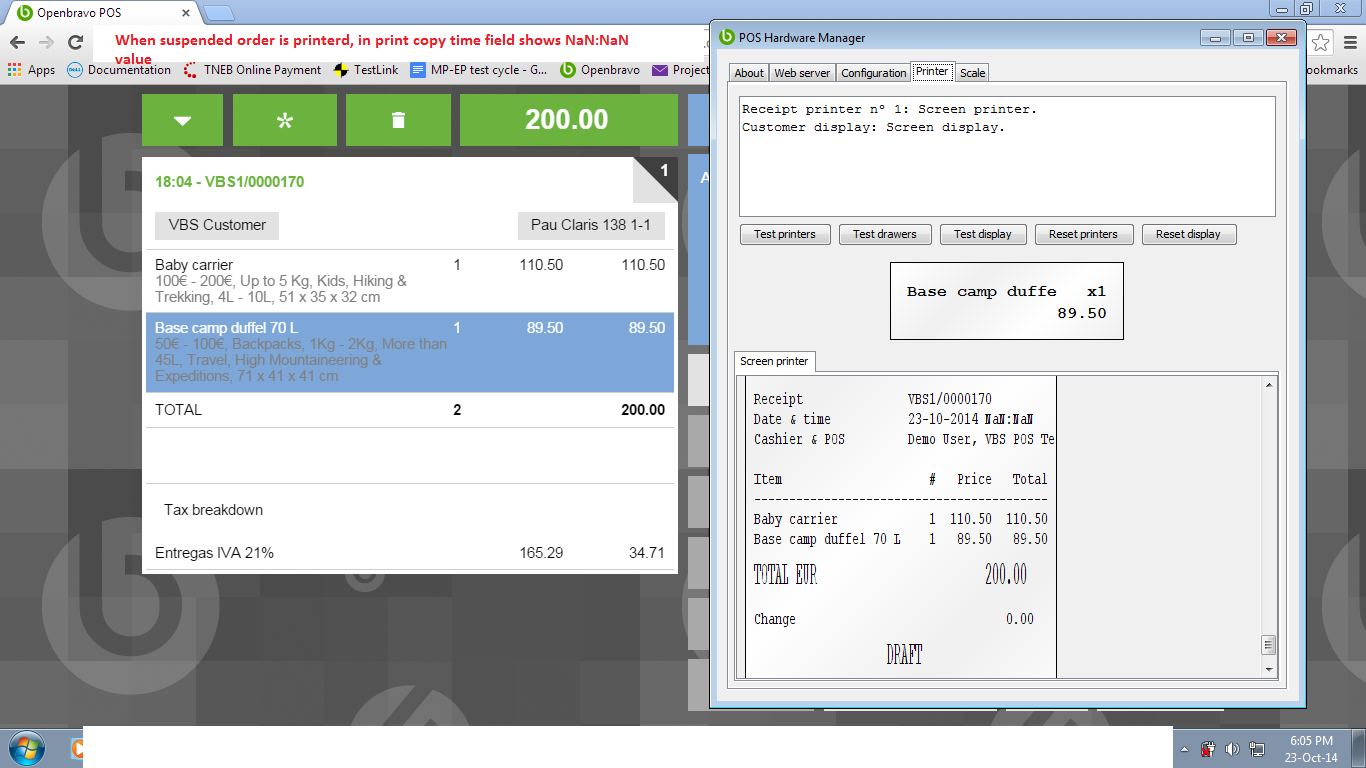Screen dimensions: 1366x768
Task: Open the green dropdown arrow menu button
Action: tap(182, 120)
